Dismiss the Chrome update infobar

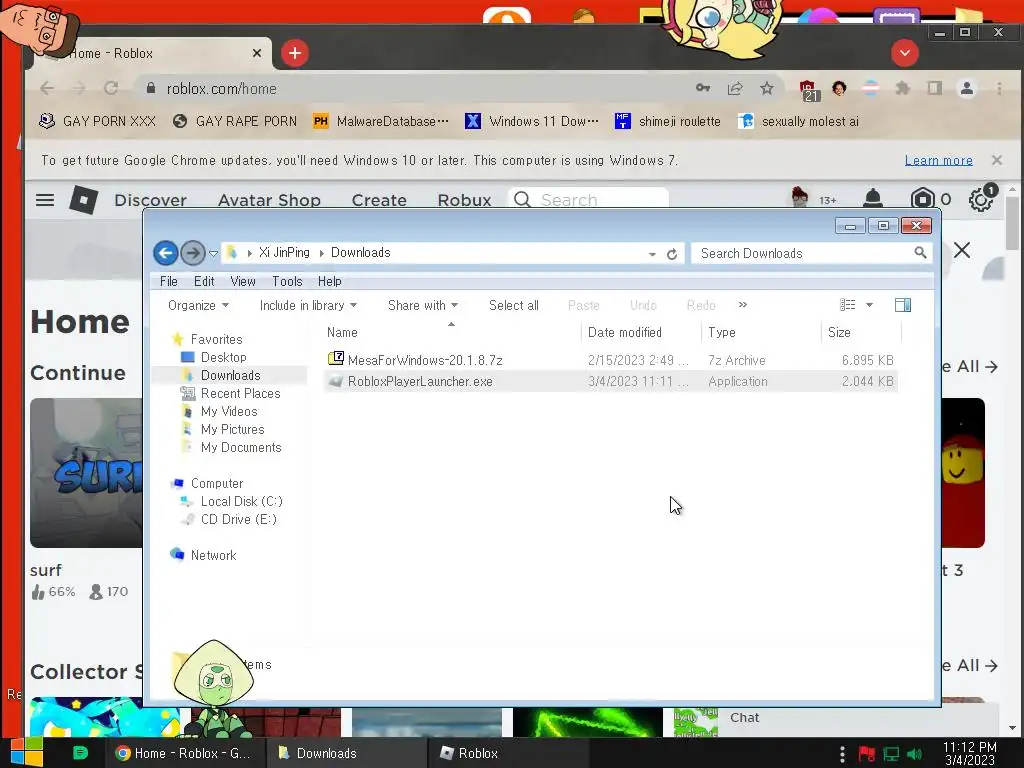pos(997,160)
